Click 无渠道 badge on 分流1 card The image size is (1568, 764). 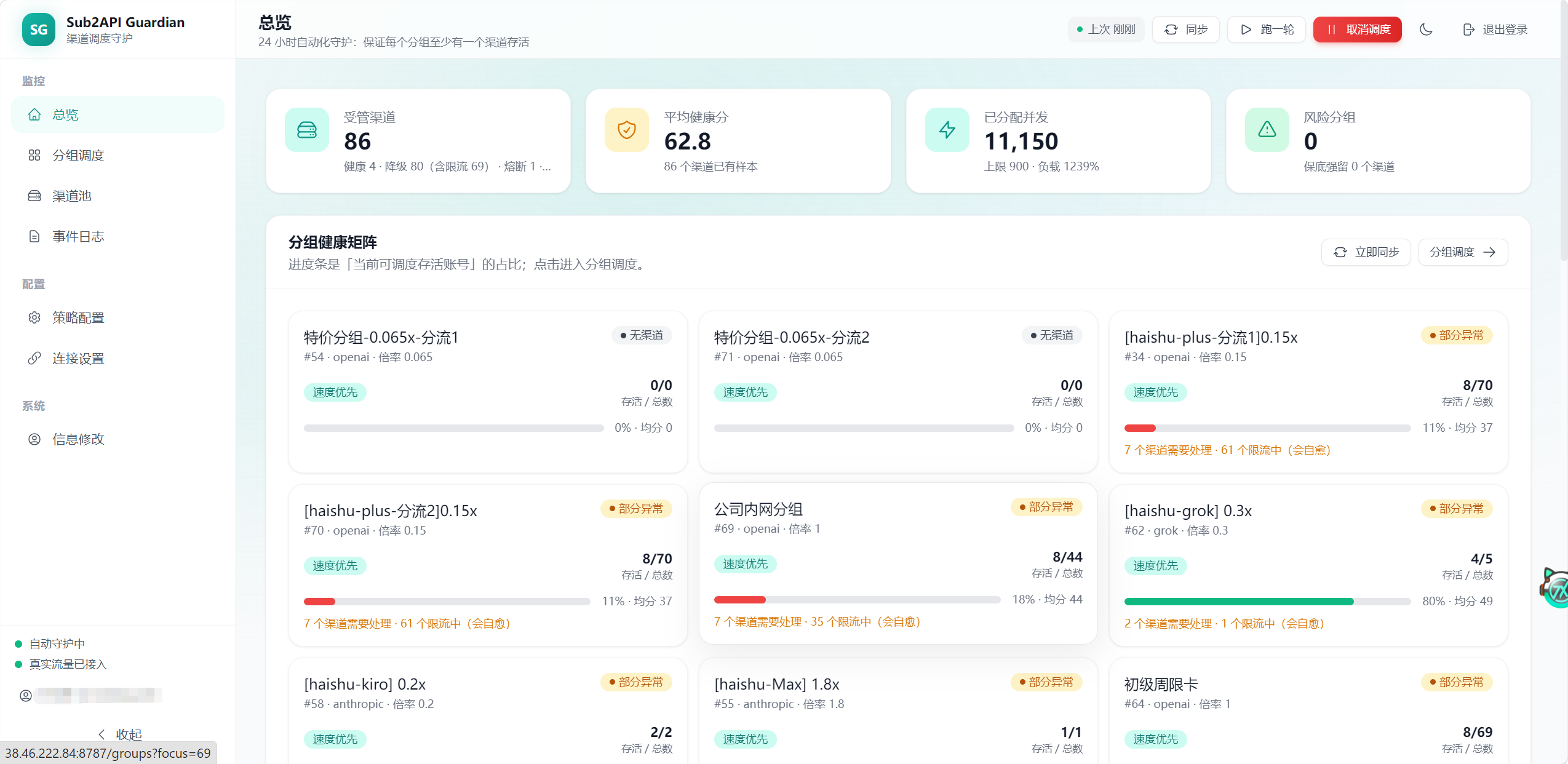pyautogui.click(x=642, y=335)
